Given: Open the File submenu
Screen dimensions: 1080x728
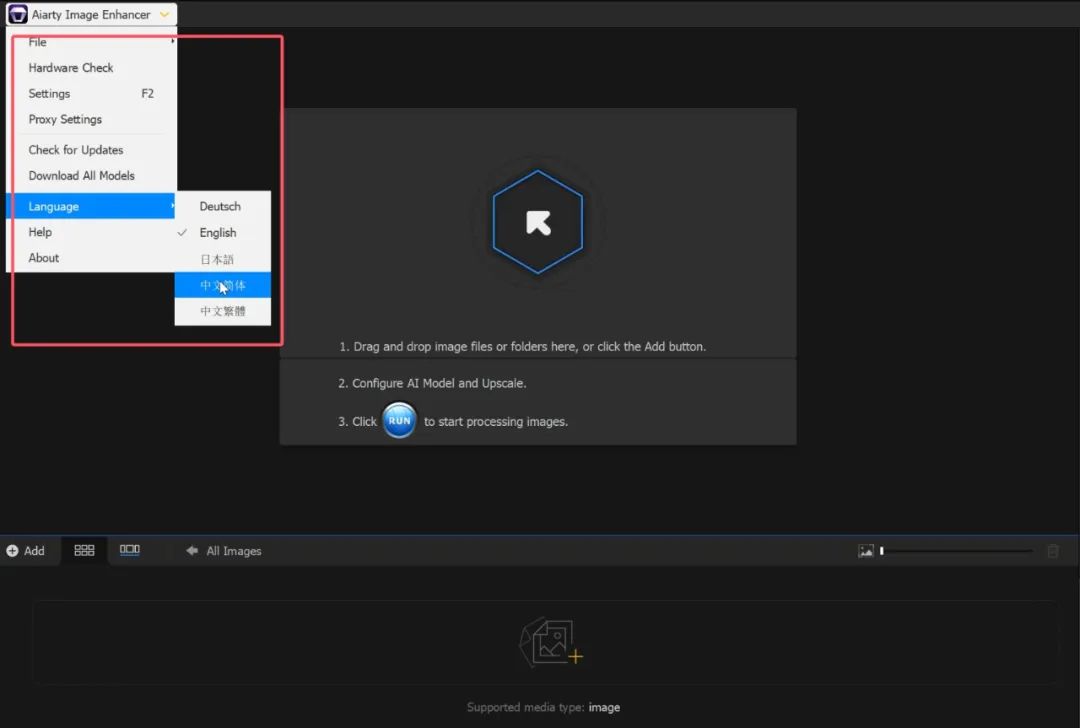Looking at the screenshot, I should point(92,42).
